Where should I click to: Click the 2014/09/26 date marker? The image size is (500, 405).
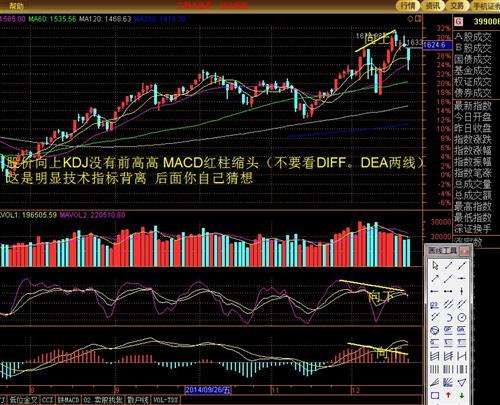click(x=208, y=390)
